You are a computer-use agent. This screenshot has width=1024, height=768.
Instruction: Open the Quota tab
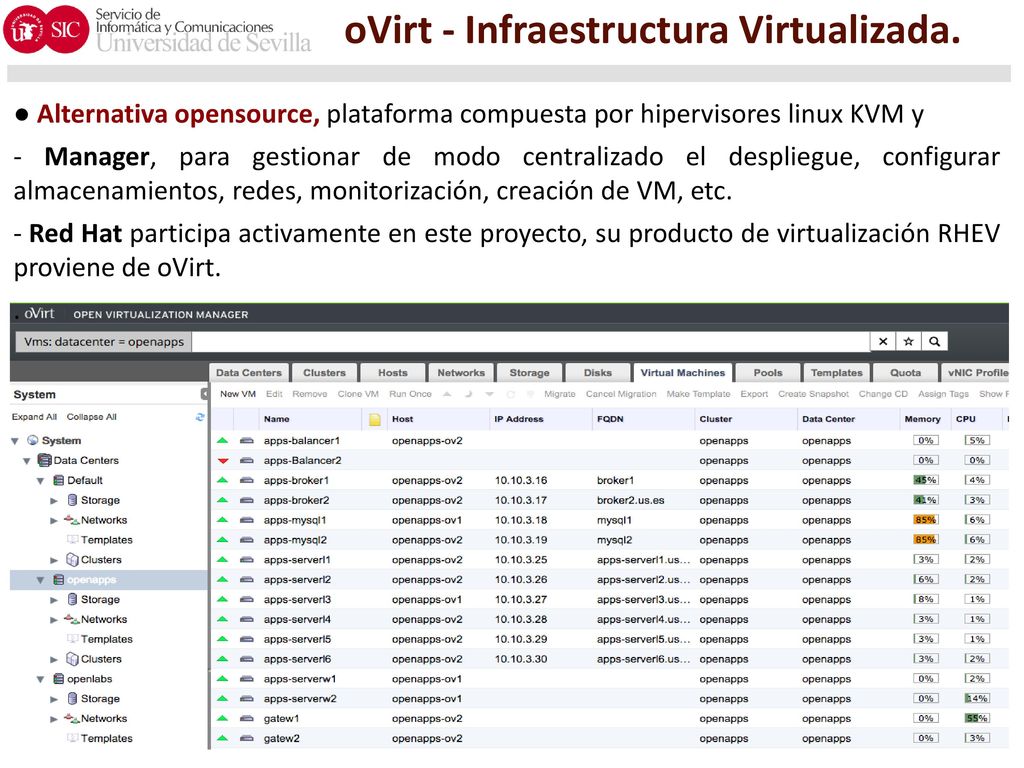pos(906,373)
